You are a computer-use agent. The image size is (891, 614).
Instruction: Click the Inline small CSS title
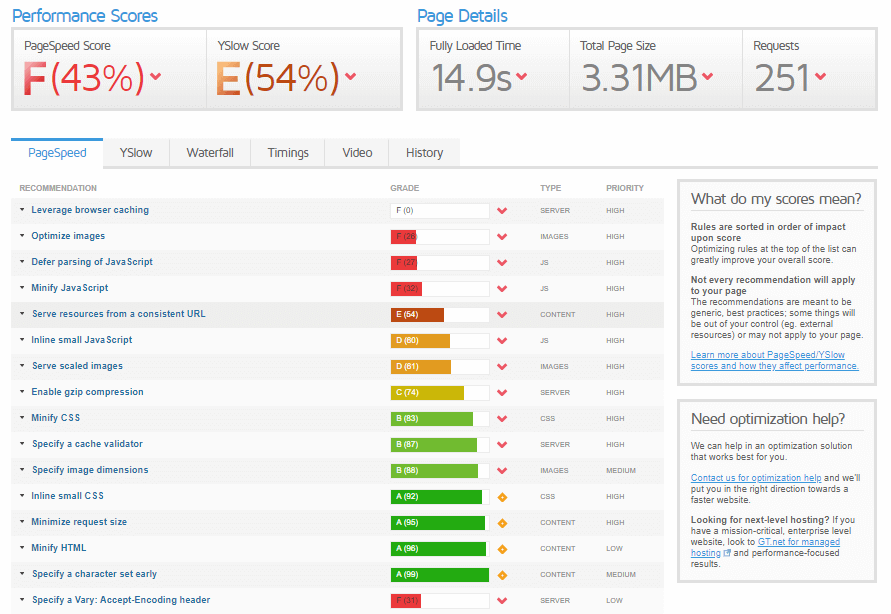[67, 496]
